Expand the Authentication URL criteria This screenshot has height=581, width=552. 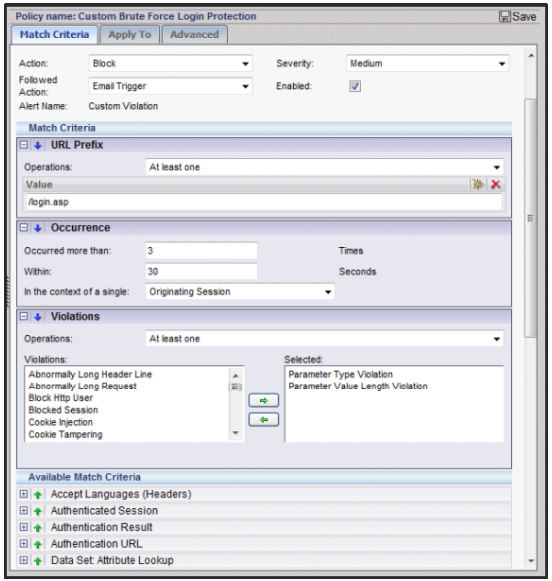[24, 544]
